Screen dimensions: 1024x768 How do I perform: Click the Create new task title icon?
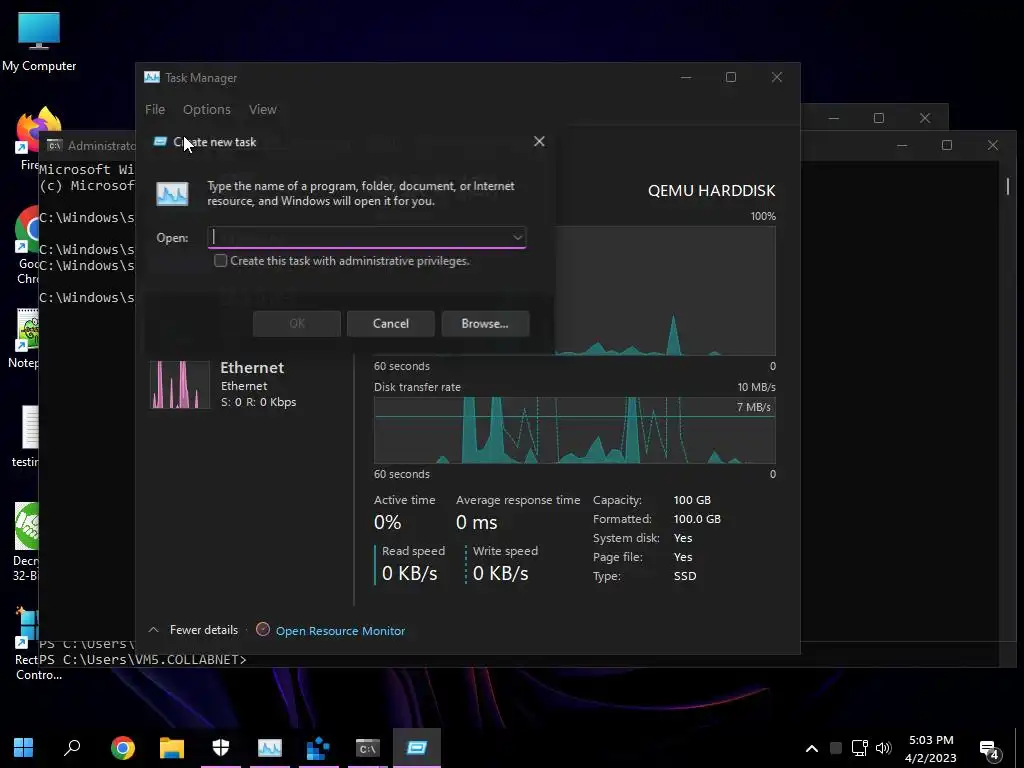tap(160, 142)
